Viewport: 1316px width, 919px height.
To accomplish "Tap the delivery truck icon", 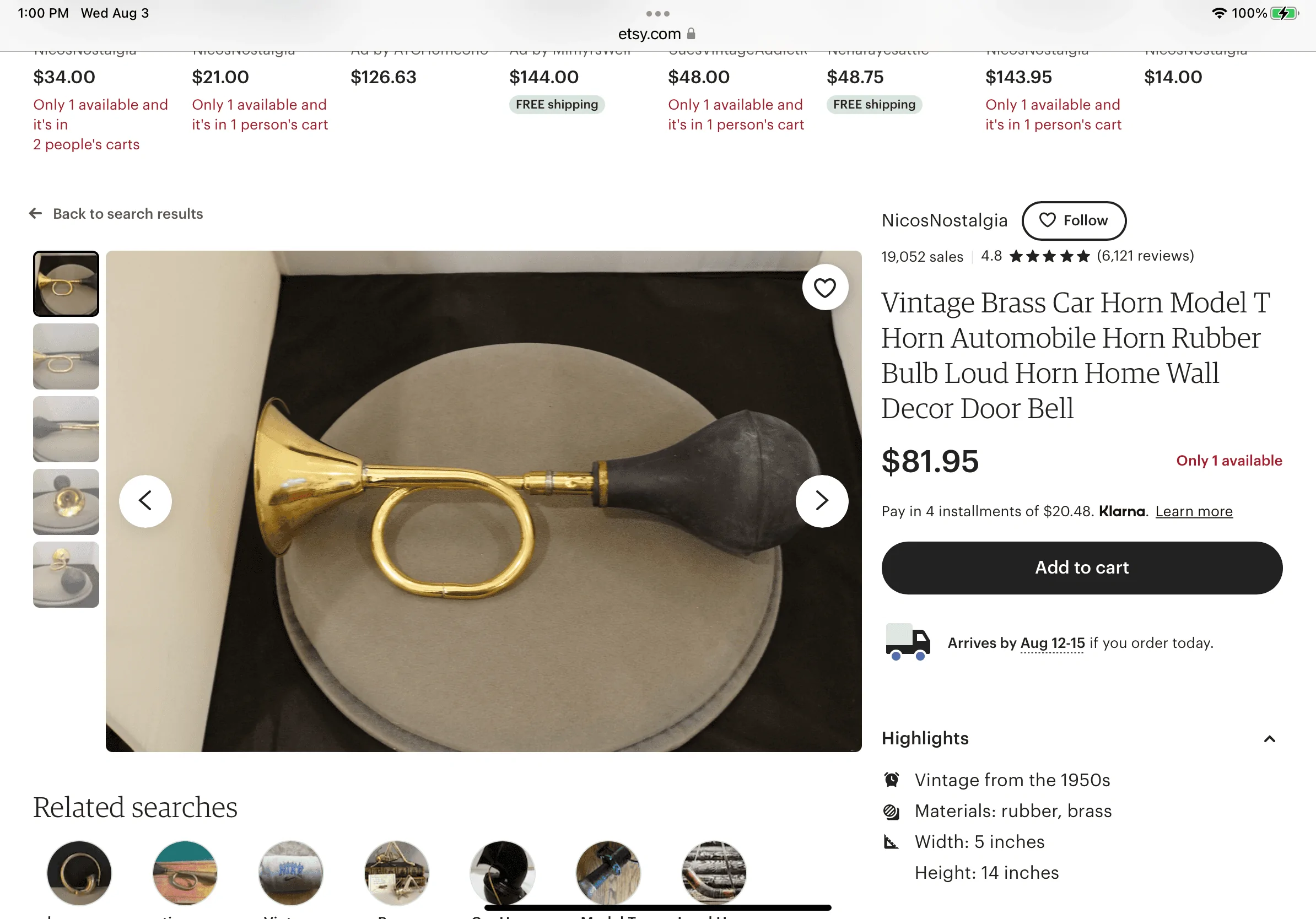I will 907,641.
